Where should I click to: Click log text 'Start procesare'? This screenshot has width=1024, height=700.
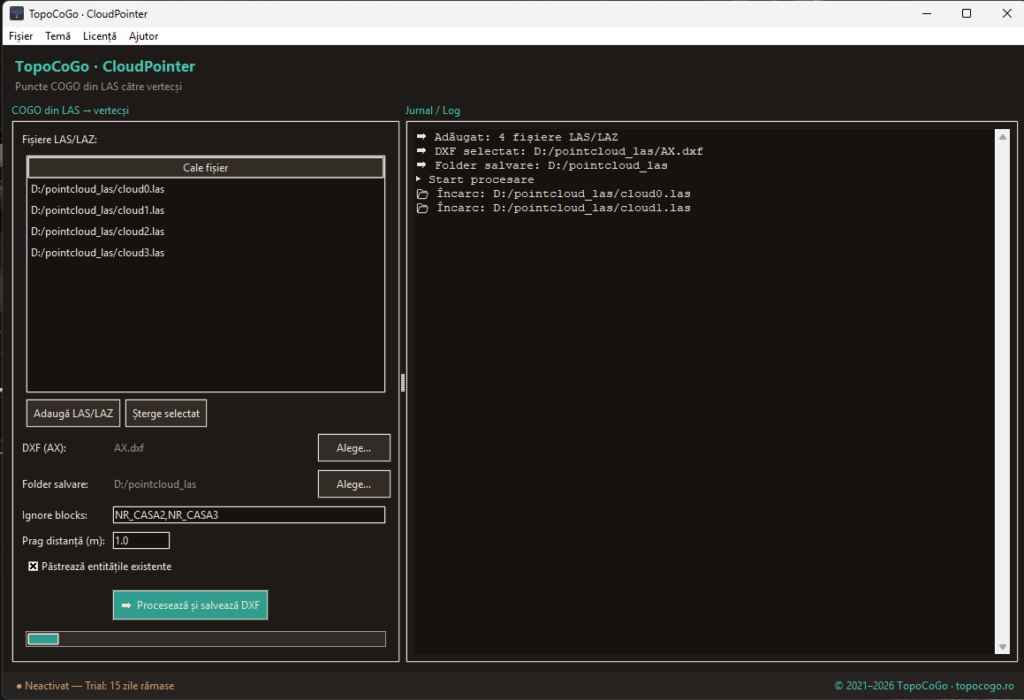[481, 180]
